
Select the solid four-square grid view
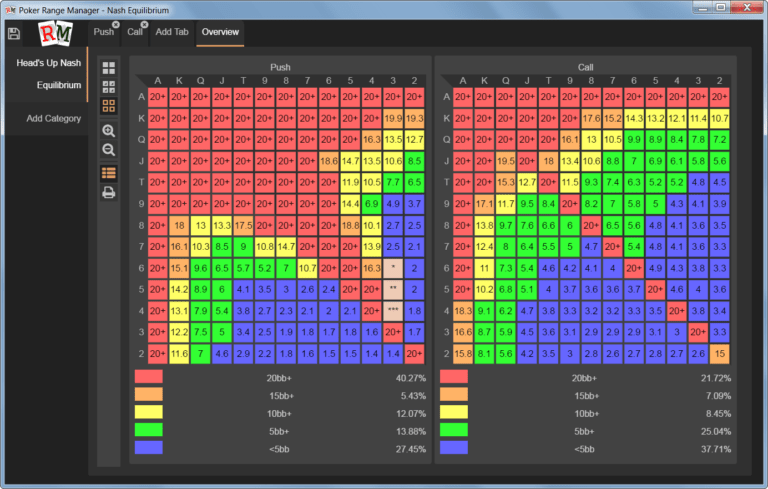point(108,68)
